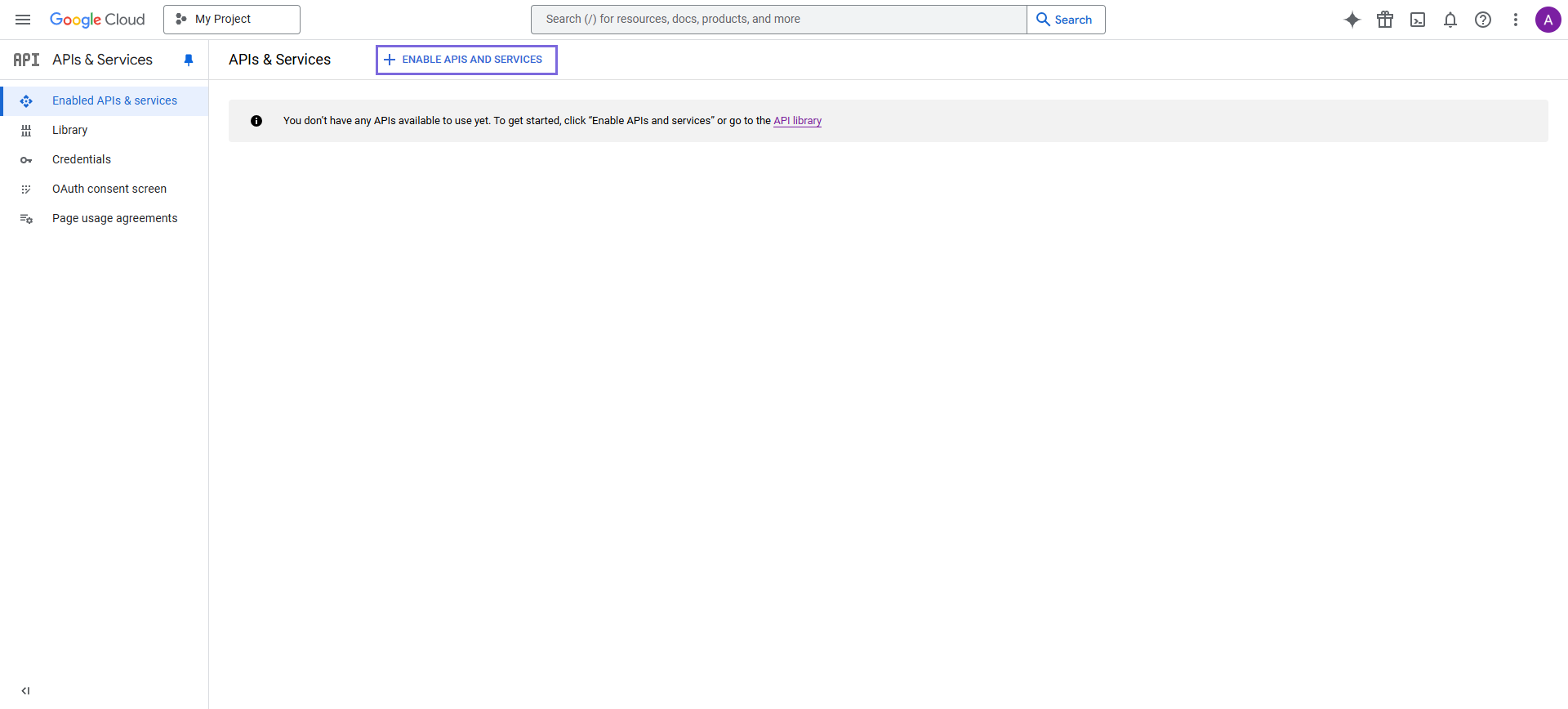Collapse the left side navigation panel
The image size is (1568, 709).
[x=25, y=691]
